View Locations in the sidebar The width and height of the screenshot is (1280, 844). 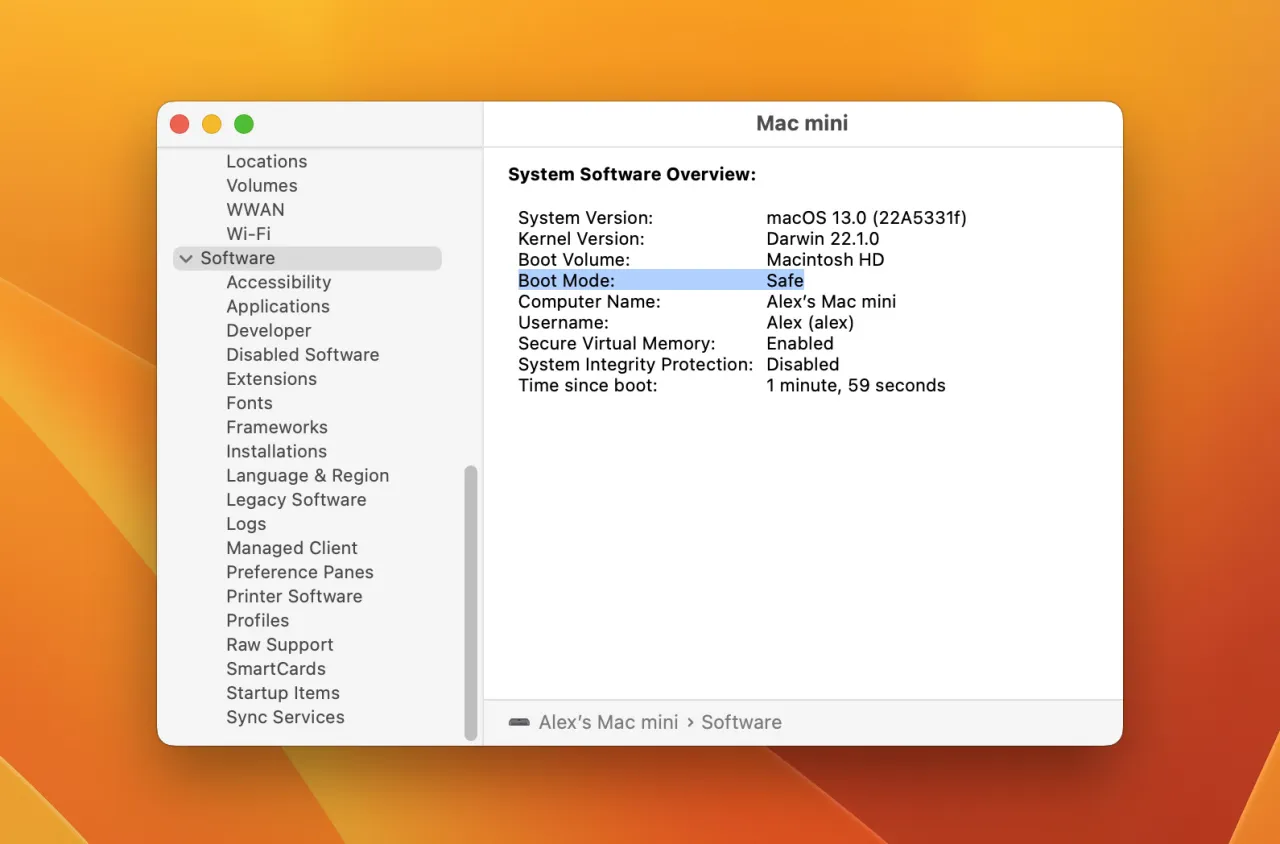coord(266,161)
